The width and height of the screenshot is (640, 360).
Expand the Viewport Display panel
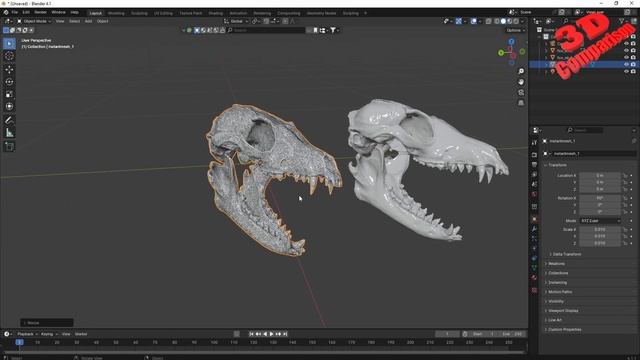click(562, 311)
